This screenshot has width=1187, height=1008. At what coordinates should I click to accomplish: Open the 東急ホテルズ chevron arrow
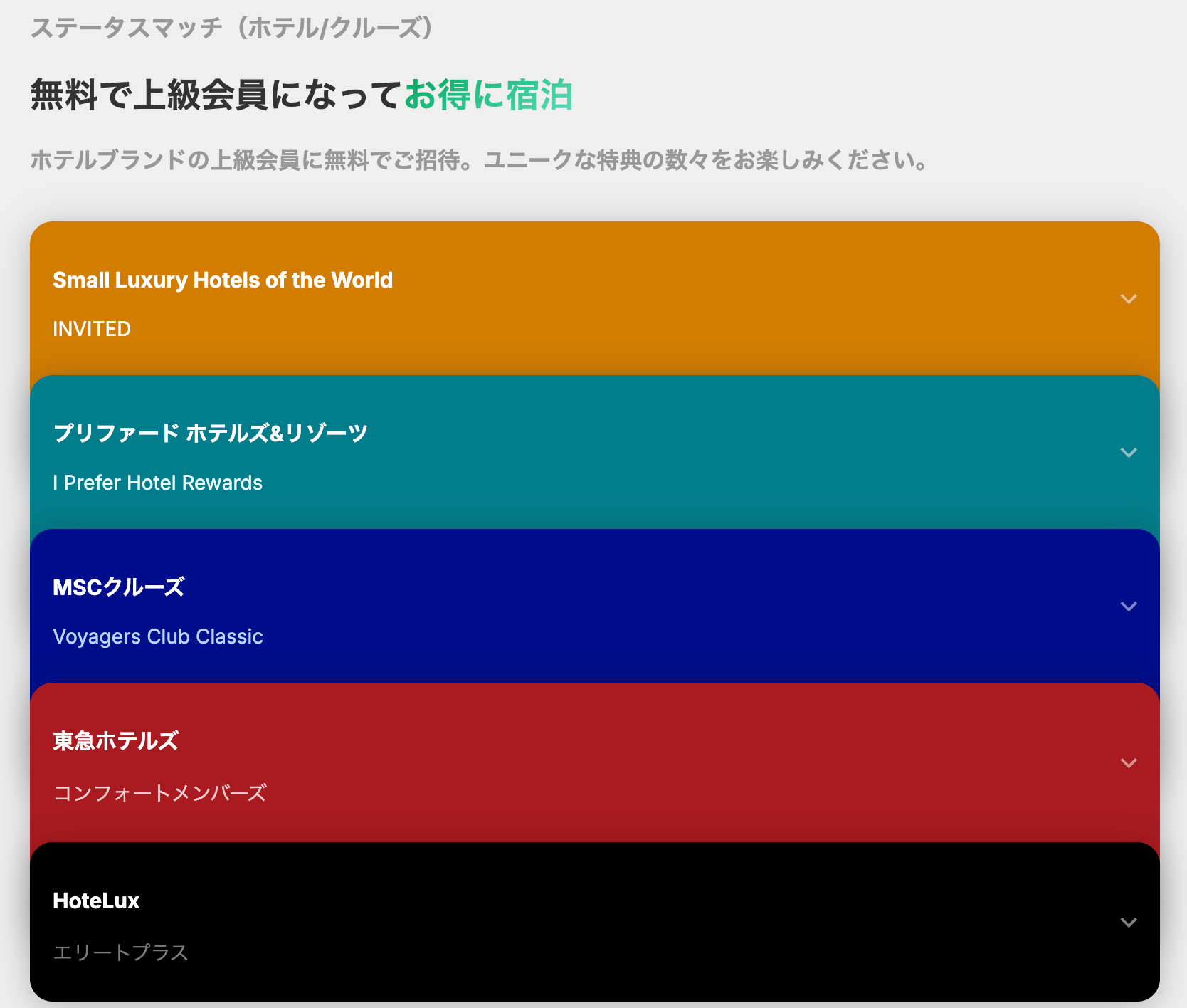pyautogui.click(x=1128, y=763)
